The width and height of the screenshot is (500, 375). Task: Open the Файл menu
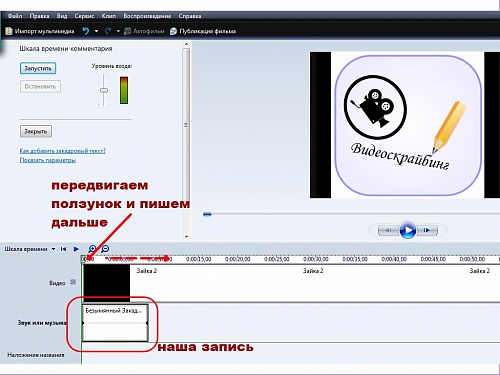[x=15, y=16]
